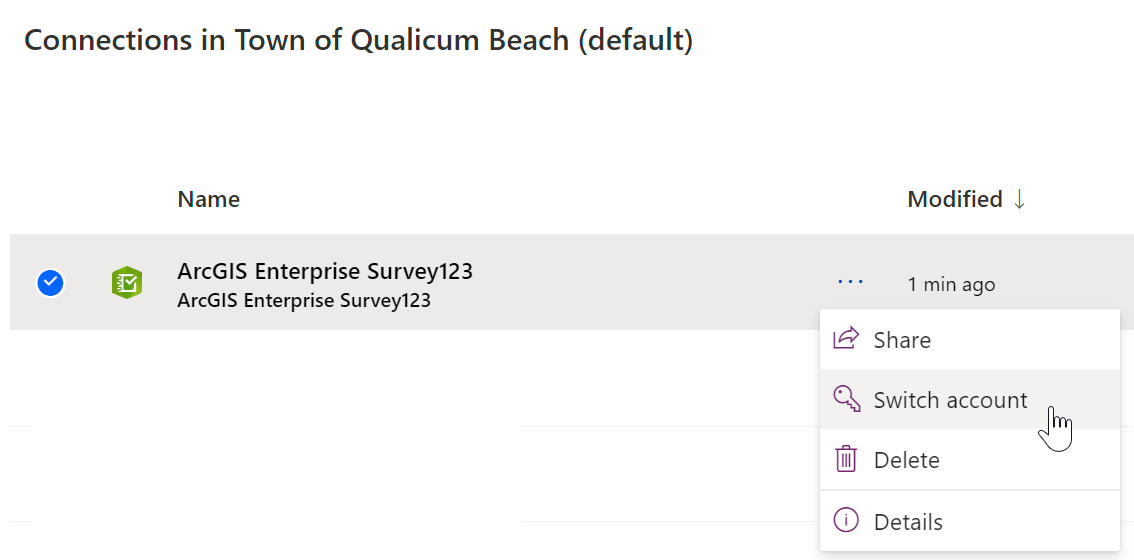Deselect the ArcGIS Enterprise Survey123 row checkmark
Image resolution: width=1134 pixels, height=560 pixels.
point(50,284)
